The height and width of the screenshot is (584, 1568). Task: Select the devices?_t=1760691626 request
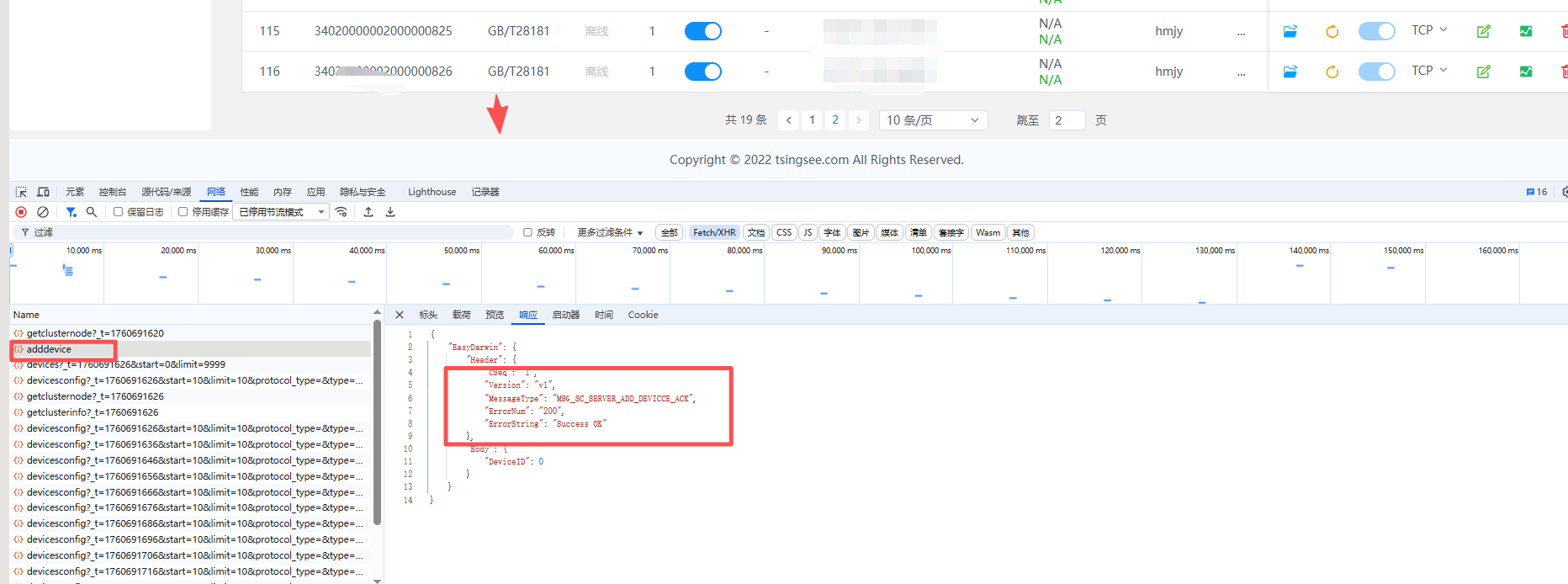click(x=190, y=364)
